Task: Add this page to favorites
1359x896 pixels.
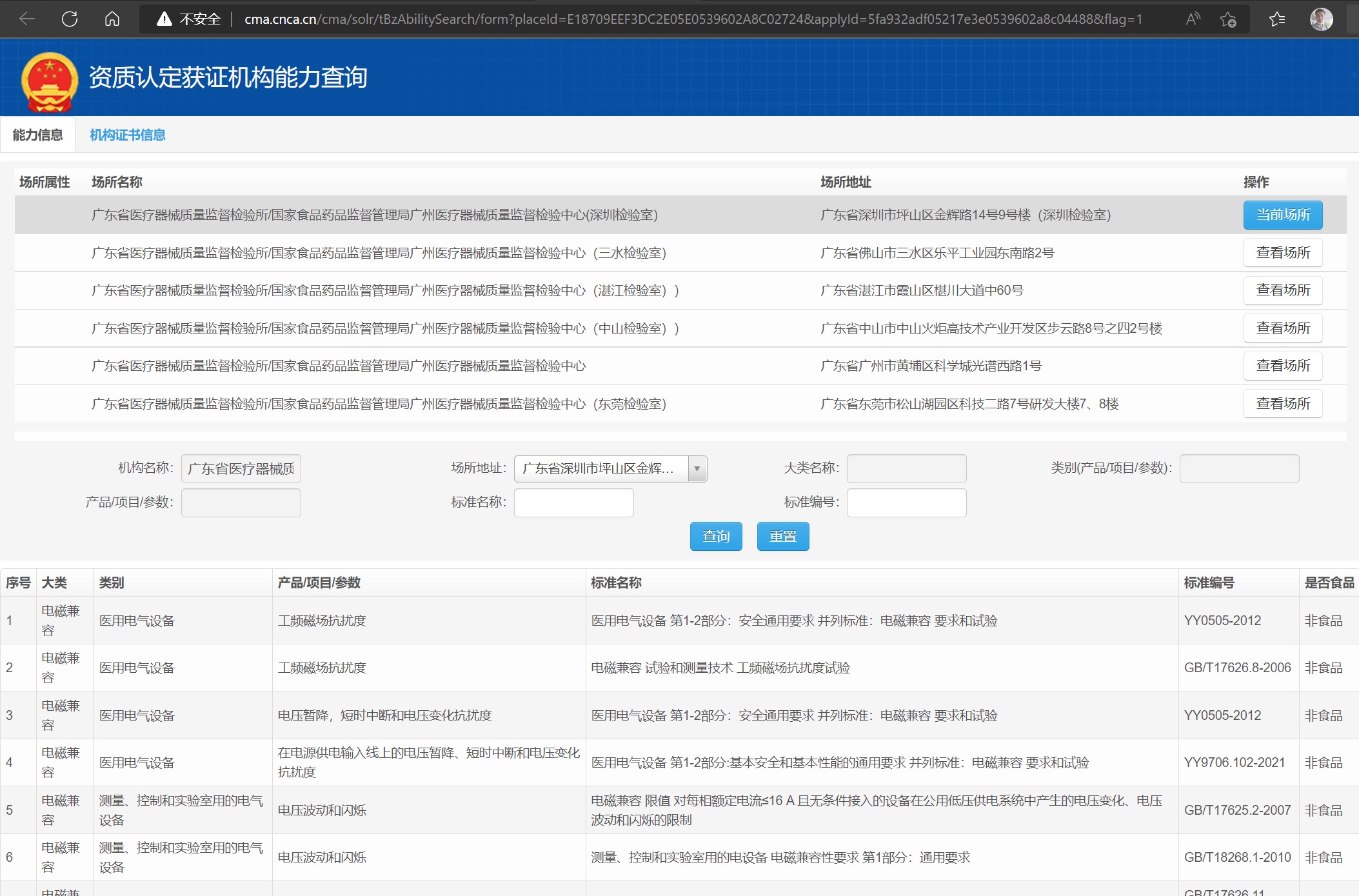Action: click(x=1228, y=19)
